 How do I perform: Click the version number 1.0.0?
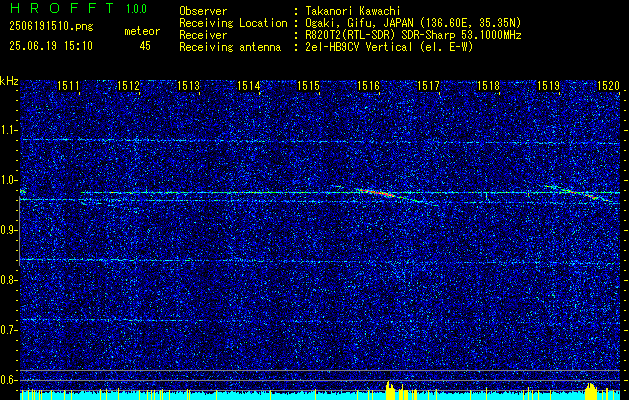click(x=136, y=9)
